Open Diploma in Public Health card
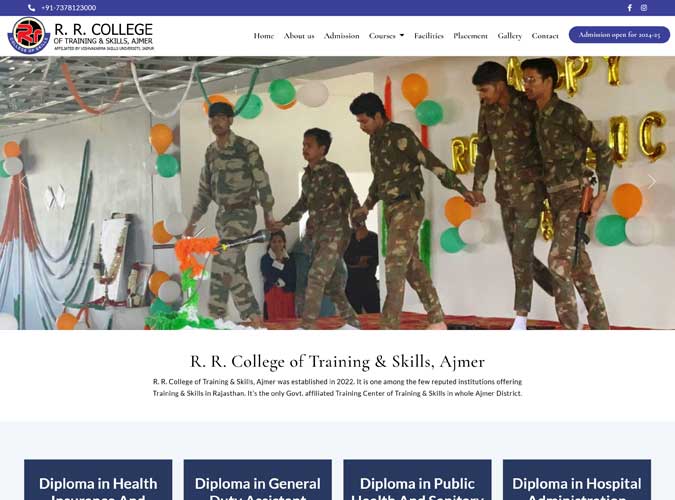The height and width of the screenshot is (500, 675). point(417,480)
